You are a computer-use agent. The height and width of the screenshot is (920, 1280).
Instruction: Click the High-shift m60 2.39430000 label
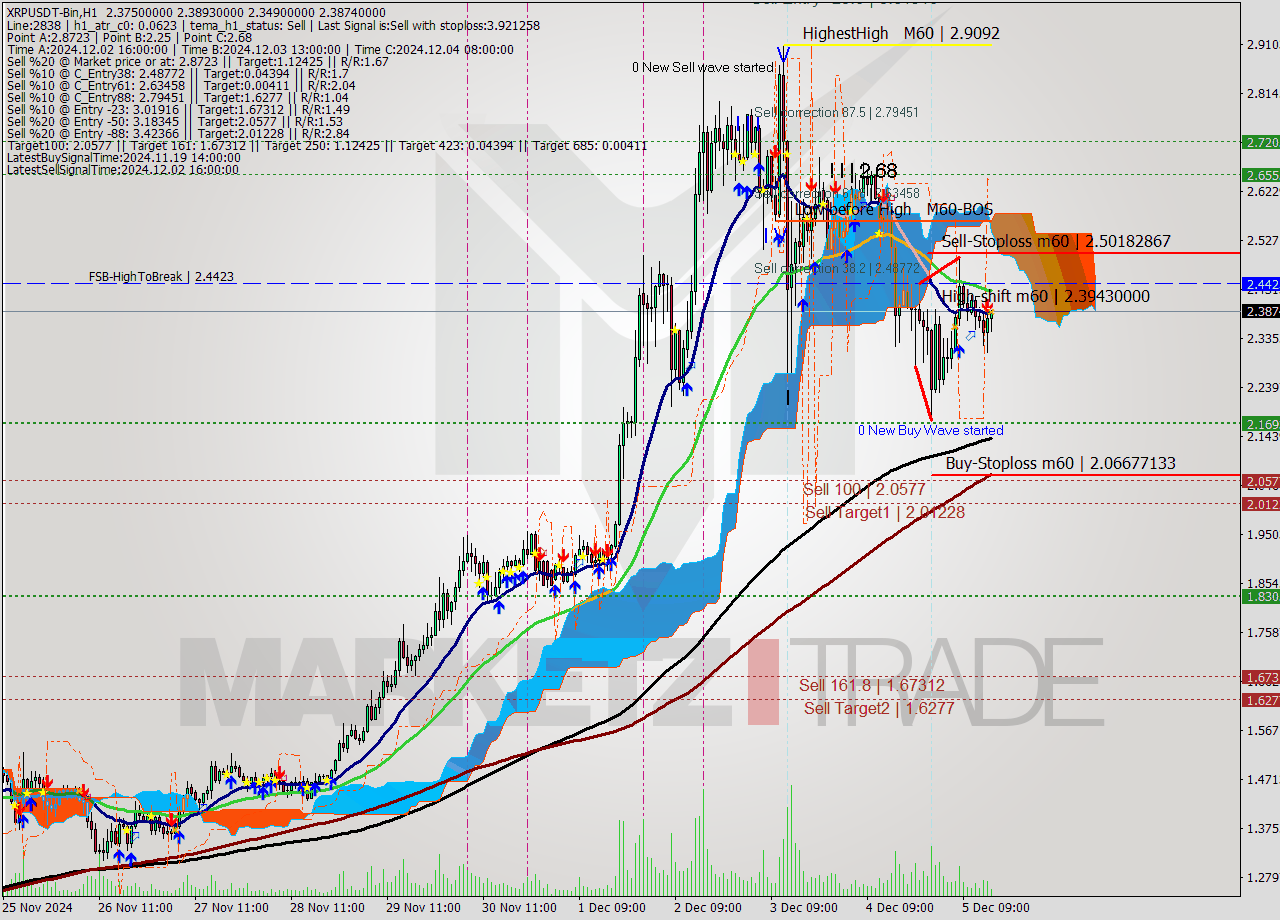tap(1045, 296)
